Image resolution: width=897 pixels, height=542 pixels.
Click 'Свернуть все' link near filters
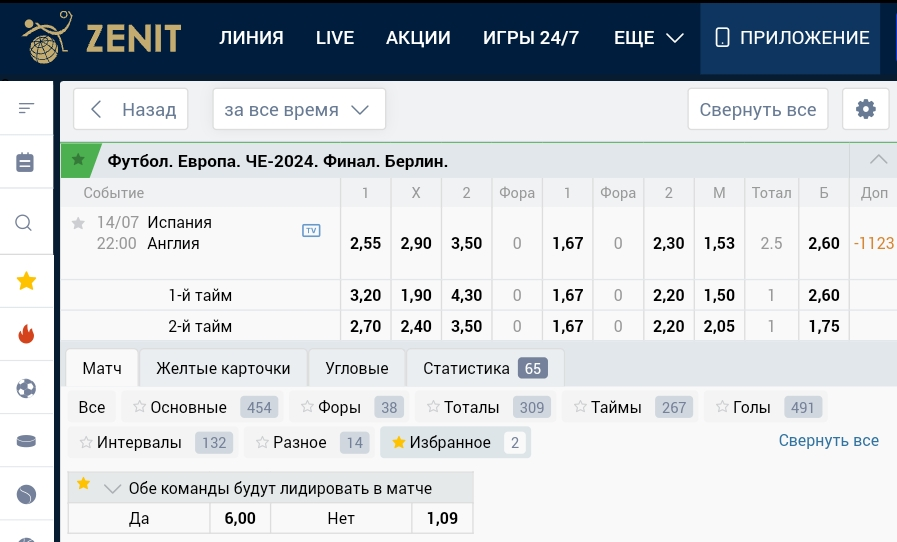pyautogui.click(x=828, y=440)
